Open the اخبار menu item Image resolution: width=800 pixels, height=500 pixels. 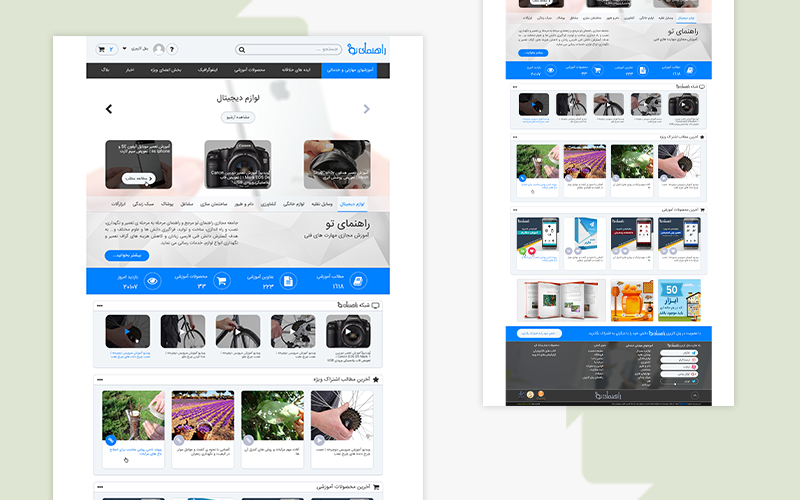(130, 70)
